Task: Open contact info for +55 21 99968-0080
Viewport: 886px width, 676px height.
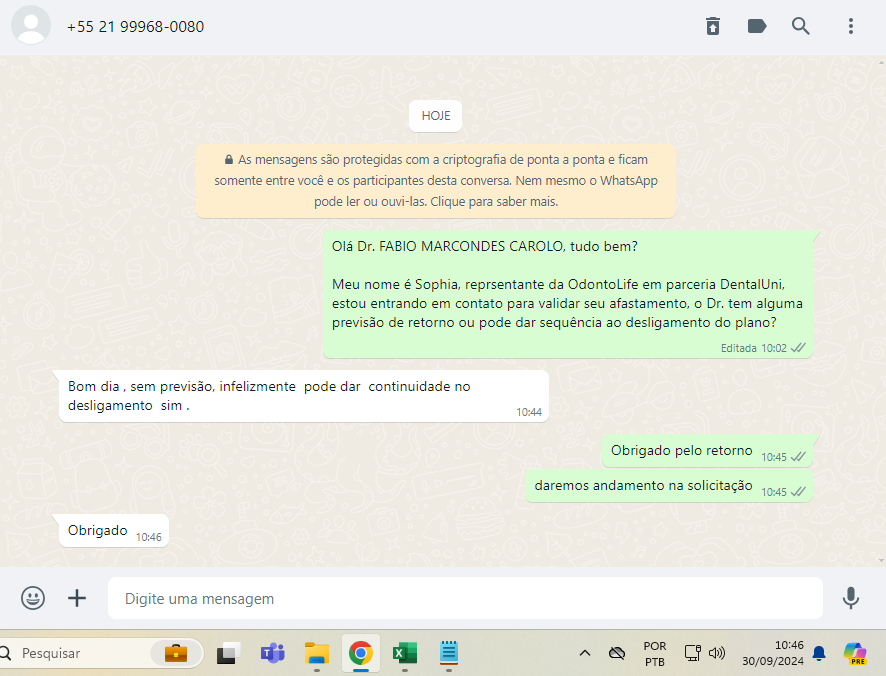Action: (135, 27)
